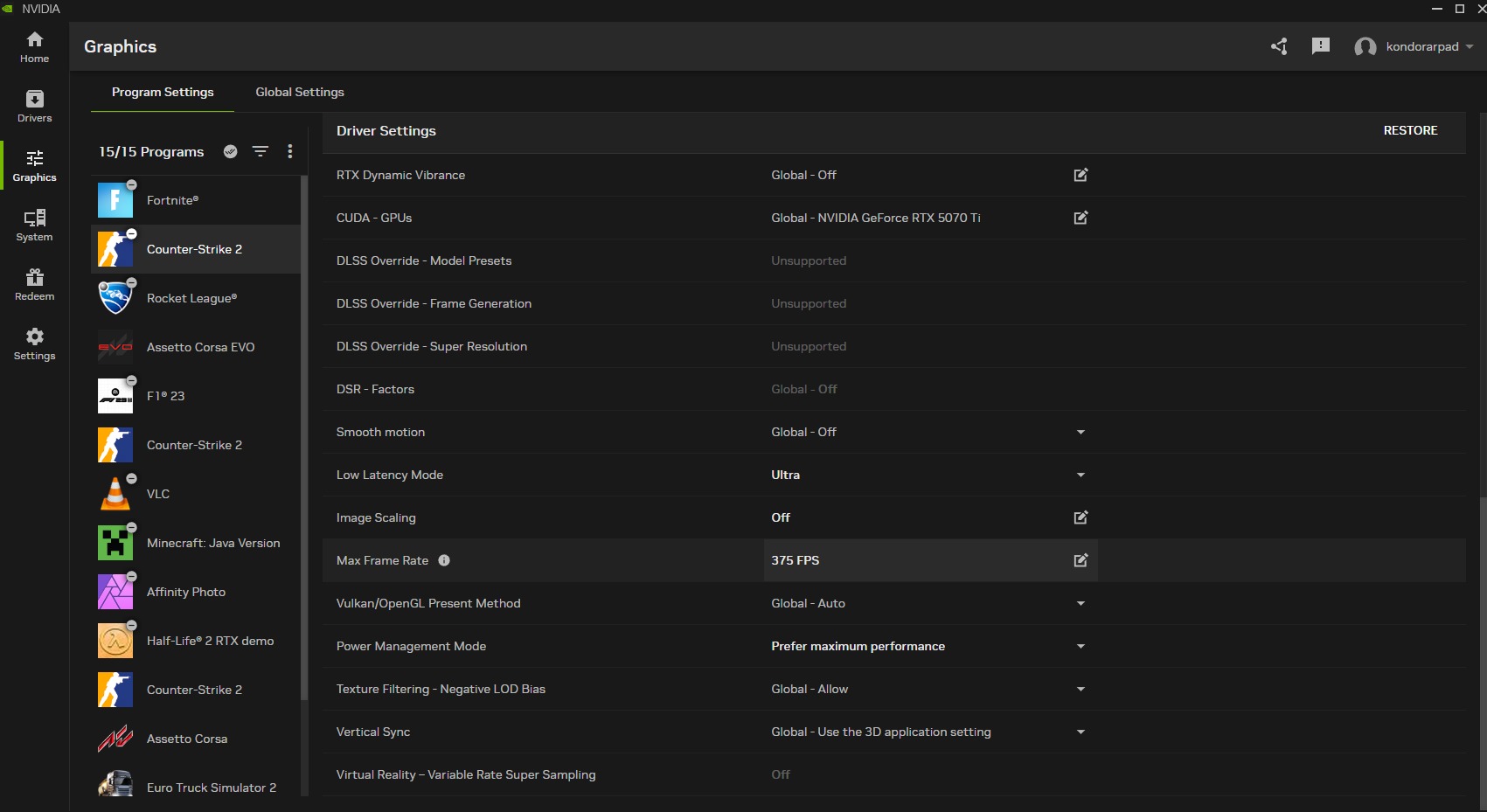Select Affinity Photo program icon

115,592
